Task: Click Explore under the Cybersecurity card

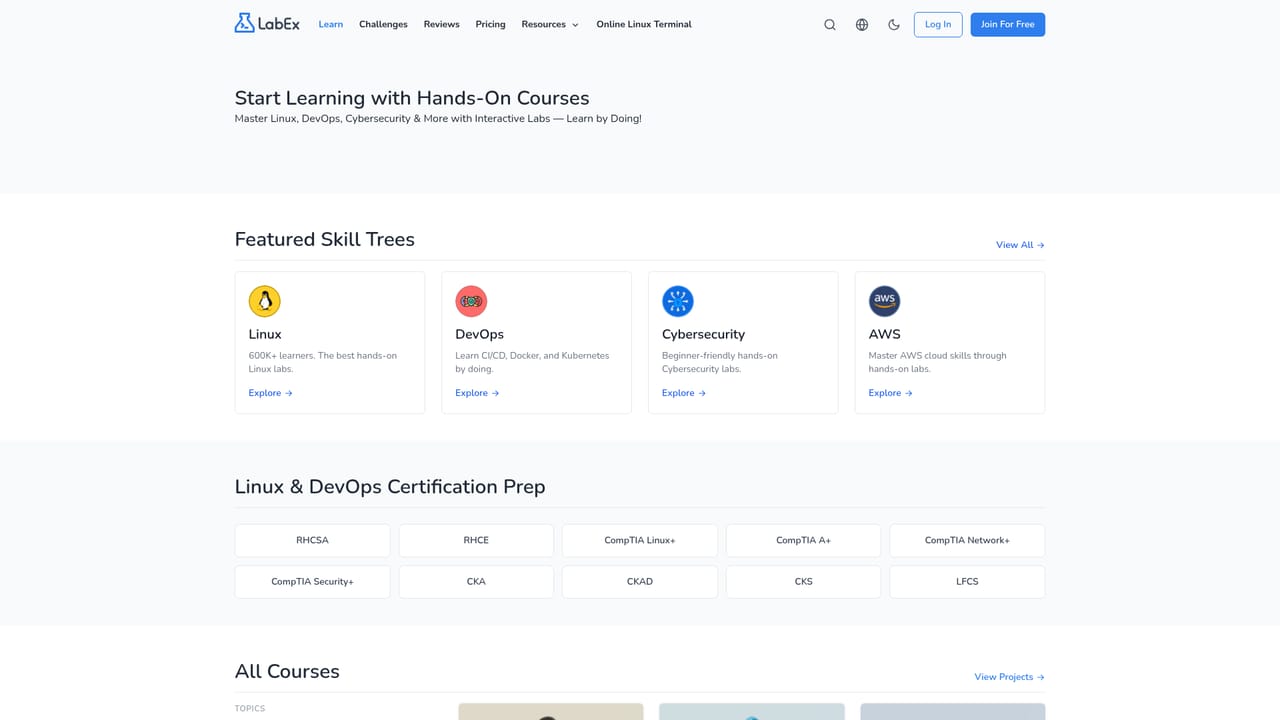Action: click(x=684, y=393)
